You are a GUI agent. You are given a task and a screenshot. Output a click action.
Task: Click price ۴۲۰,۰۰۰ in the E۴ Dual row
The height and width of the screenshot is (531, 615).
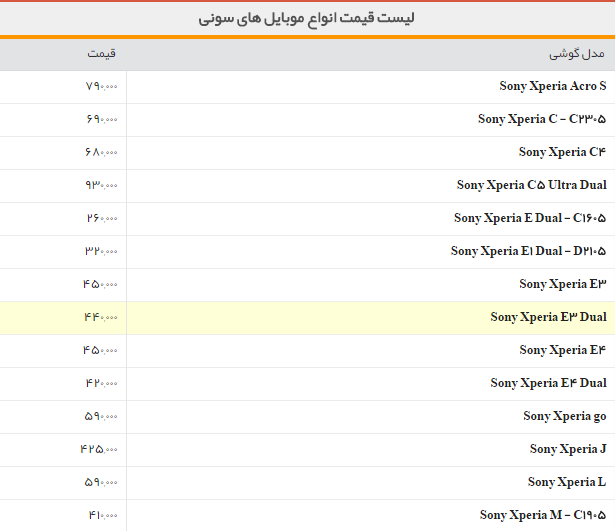point(102,383)
